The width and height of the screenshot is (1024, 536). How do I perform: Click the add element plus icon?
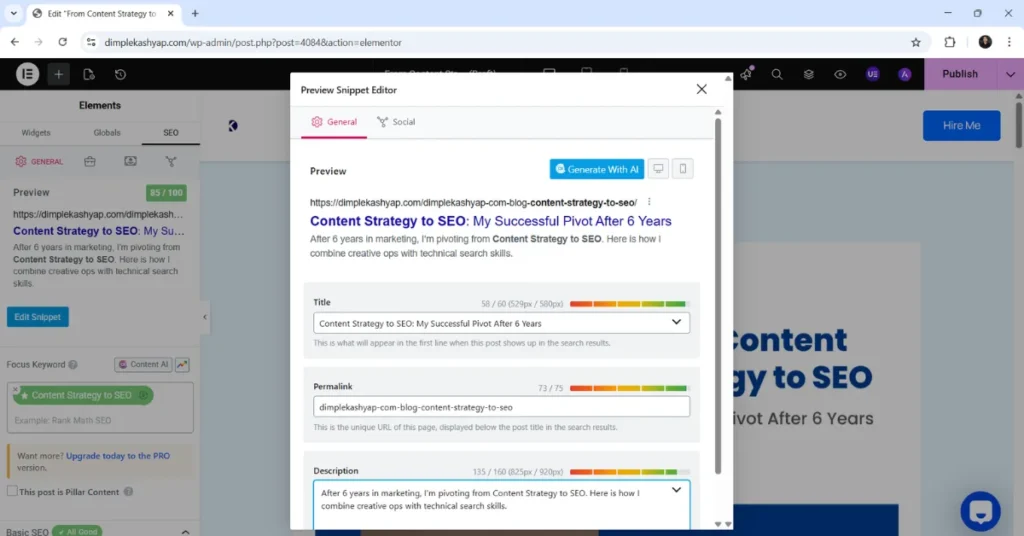58,74
